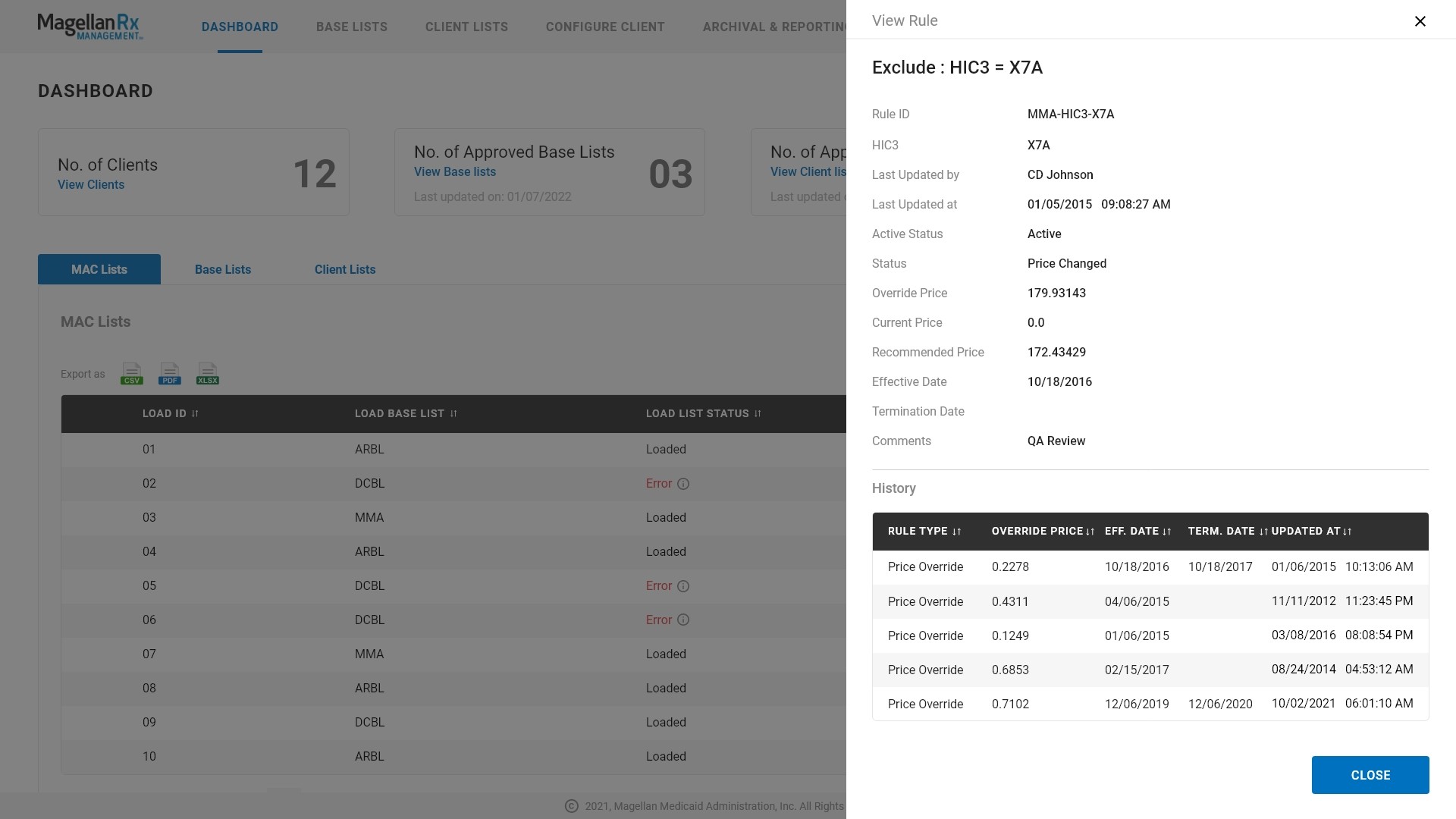Sort the table by Load ID
The height and width of the screenshot is (819, 1456).
(x=195, y=413)
